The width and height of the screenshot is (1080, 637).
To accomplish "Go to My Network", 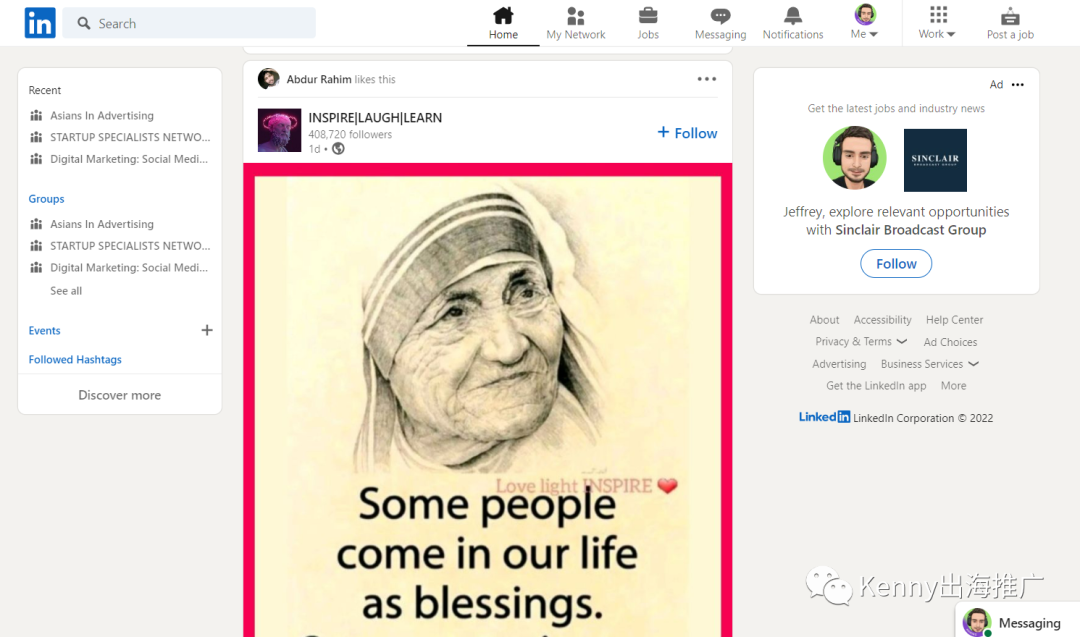I will [x=576, y=23].
